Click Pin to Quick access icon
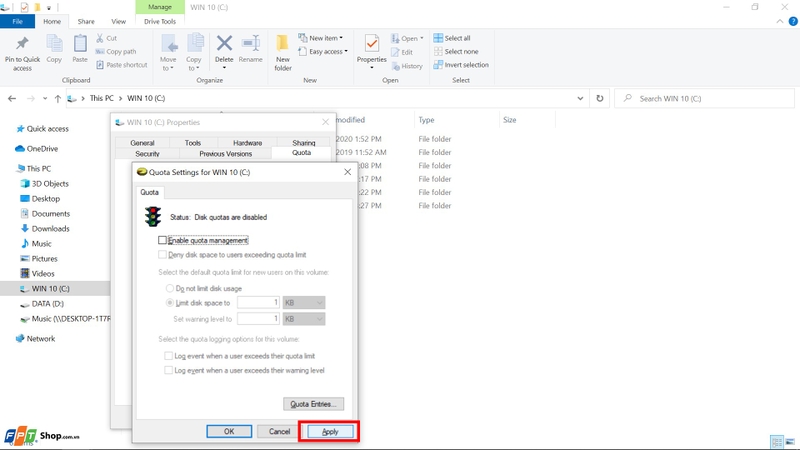 point(22,44)
